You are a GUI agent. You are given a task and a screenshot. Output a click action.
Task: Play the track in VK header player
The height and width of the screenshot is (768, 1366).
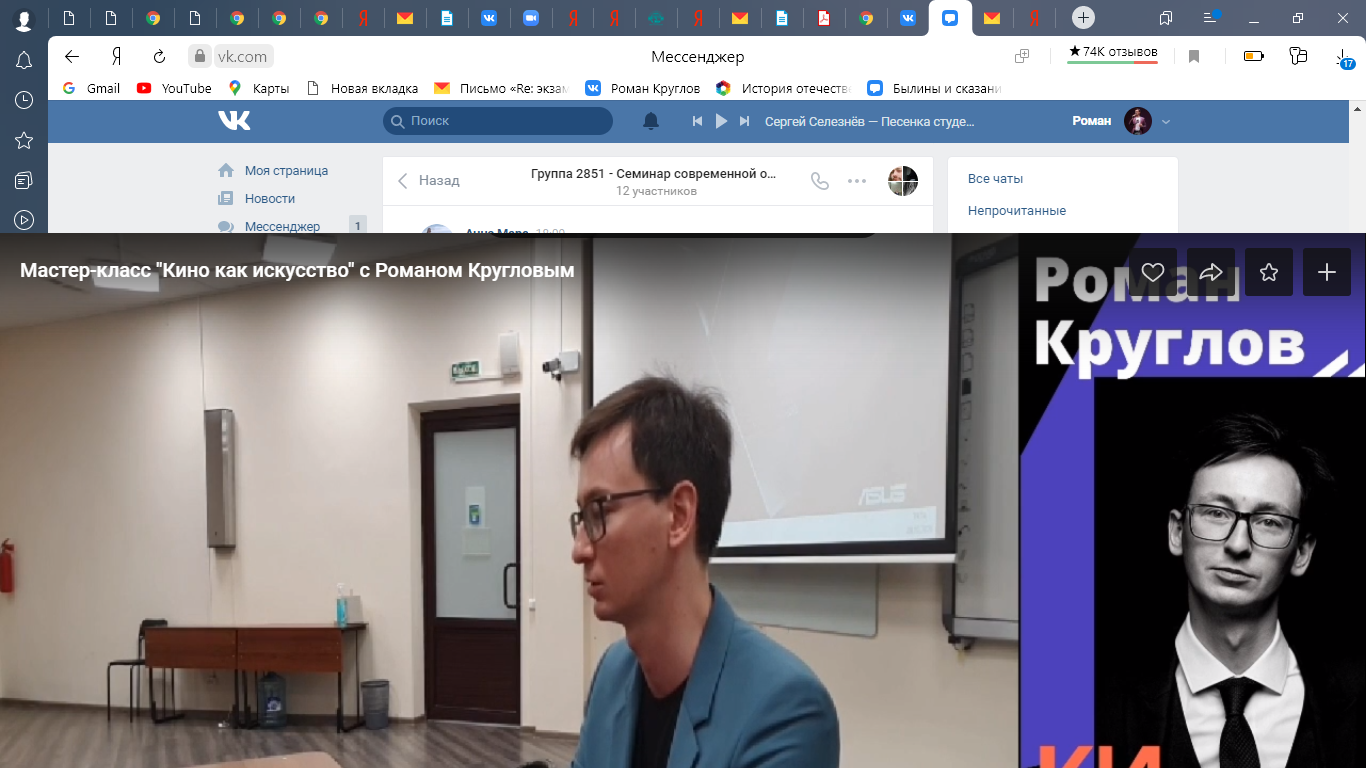coord(721,121)
